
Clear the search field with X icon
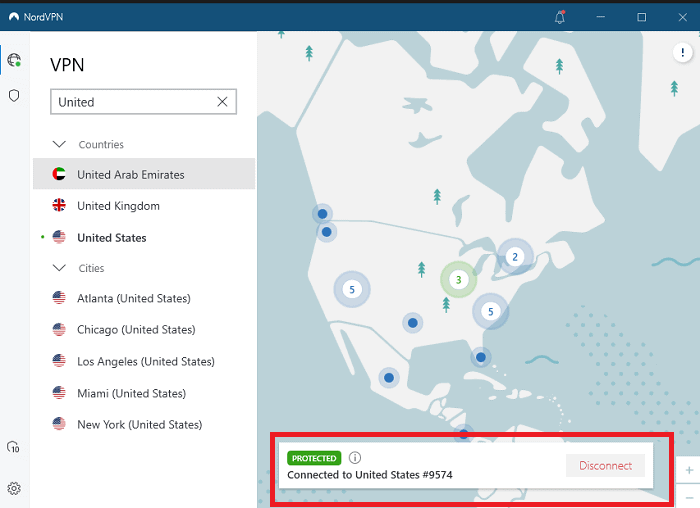(222, 102)
